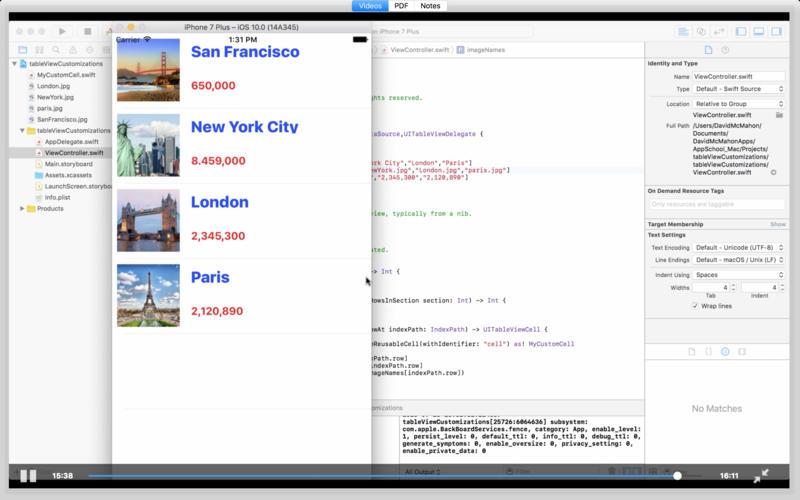800x500 pixels.
Task: Click imageNames in the editor jump bar
Action: [x=485, y=50]
